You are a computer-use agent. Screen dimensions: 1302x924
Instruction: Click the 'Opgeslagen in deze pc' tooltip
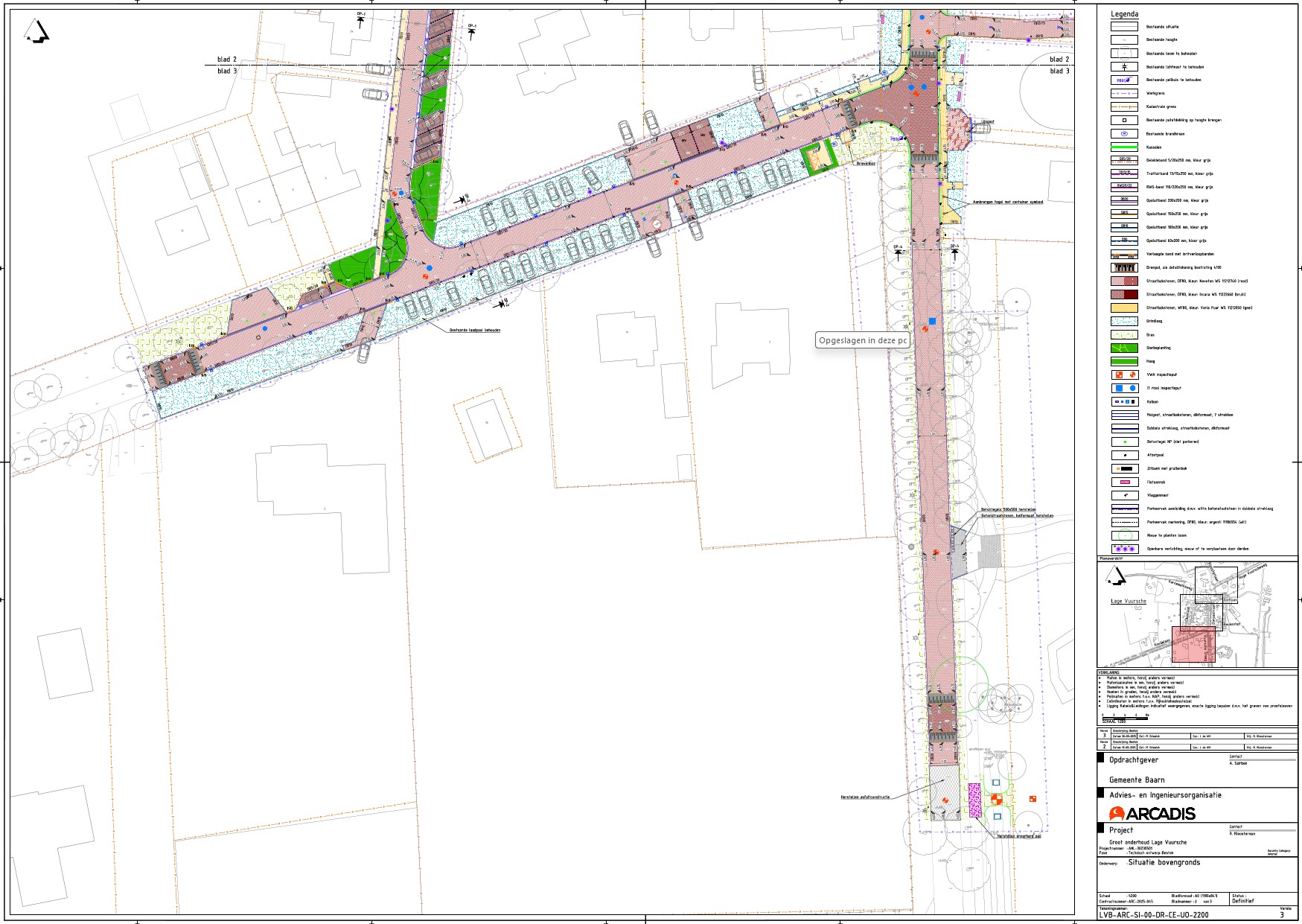[x=863, y=340]
